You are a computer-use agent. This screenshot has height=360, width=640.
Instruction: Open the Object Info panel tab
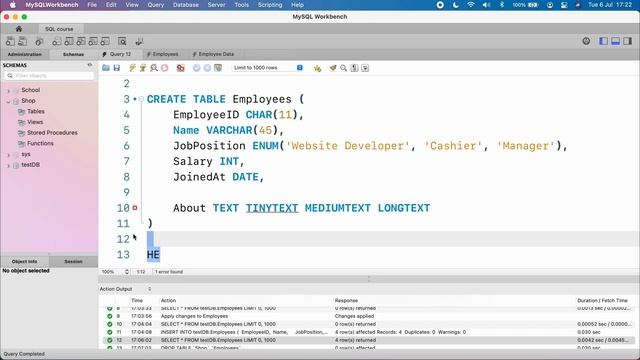24,261
